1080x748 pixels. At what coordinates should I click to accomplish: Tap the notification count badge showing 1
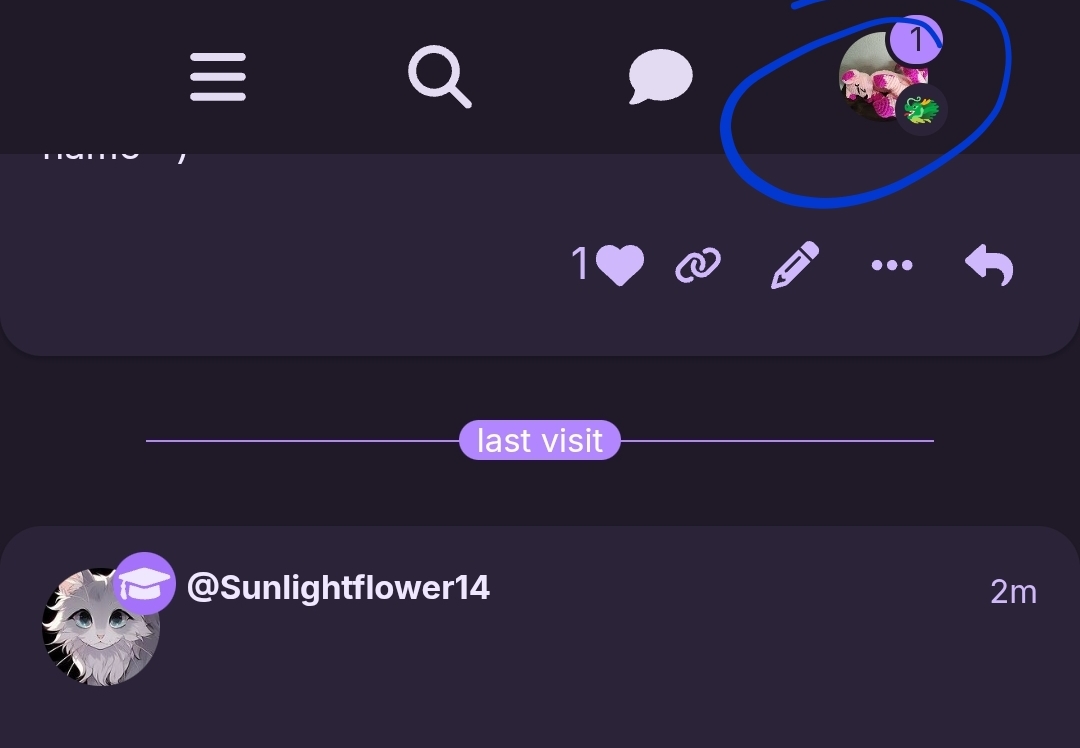pyautogui.click(x=915, y=40)
